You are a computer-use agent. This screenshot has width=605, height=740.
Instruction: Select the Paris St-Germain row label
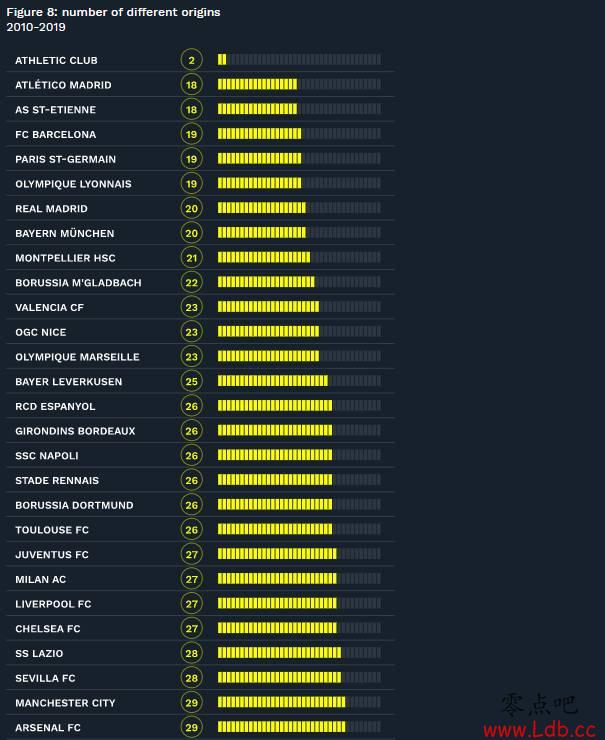coord(65,159)
